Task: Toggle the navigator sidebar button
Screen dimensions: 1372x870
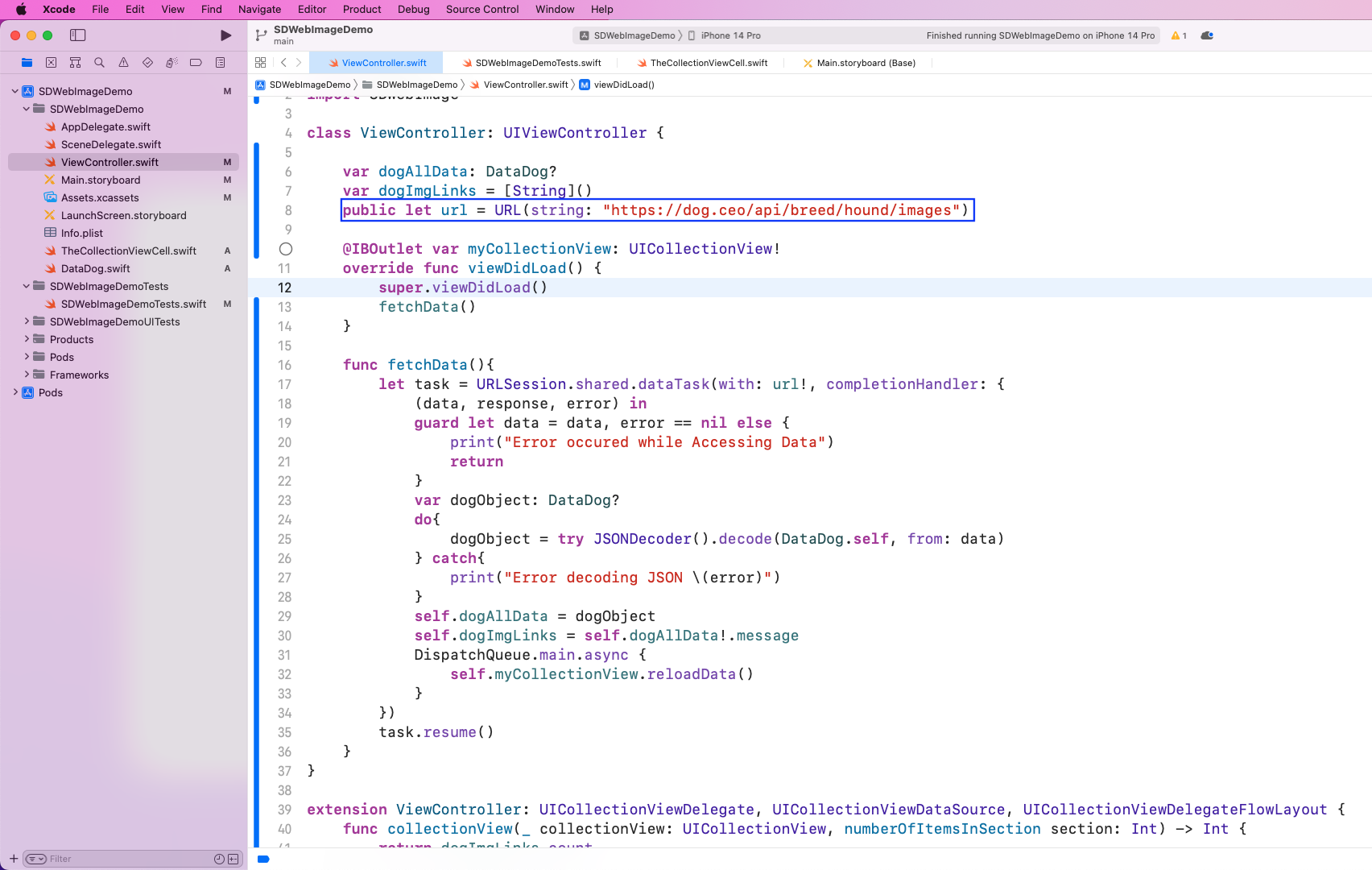Action: pos(78,35)
